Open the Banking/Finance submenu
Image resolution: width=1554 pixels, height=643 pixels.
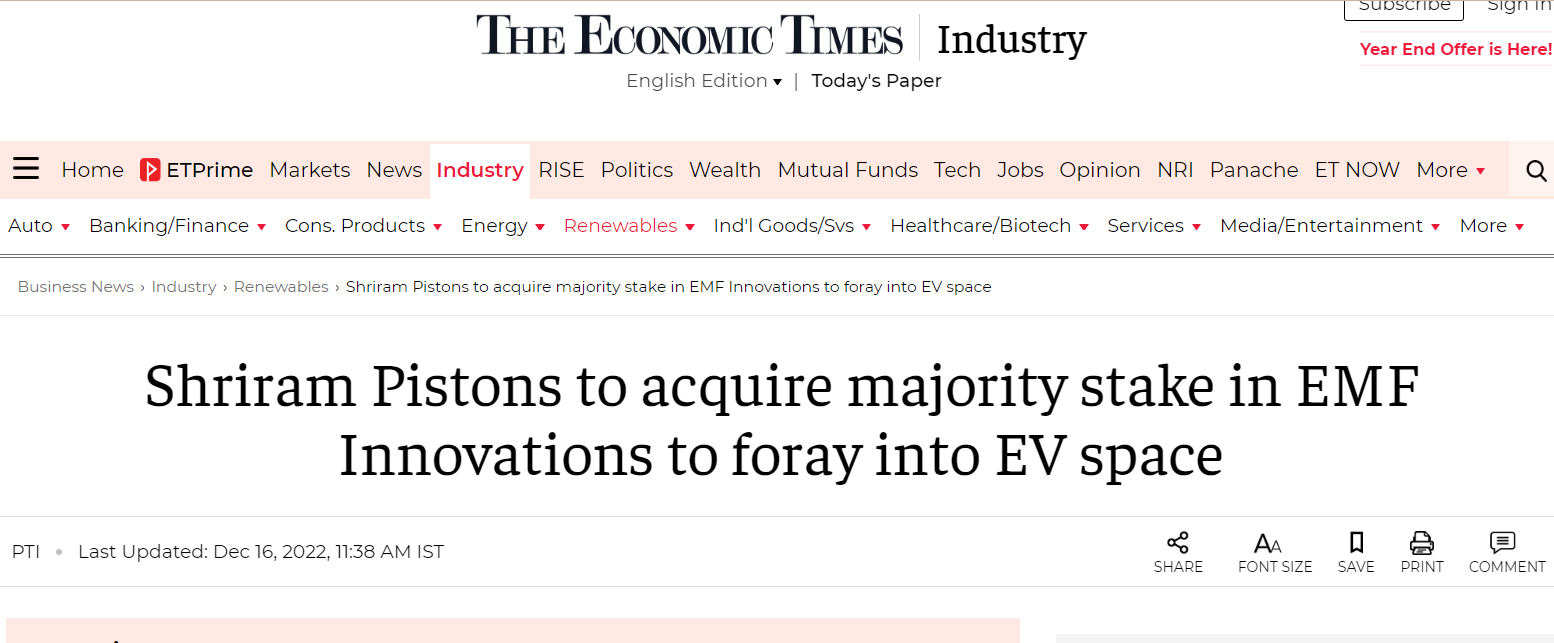177,226
